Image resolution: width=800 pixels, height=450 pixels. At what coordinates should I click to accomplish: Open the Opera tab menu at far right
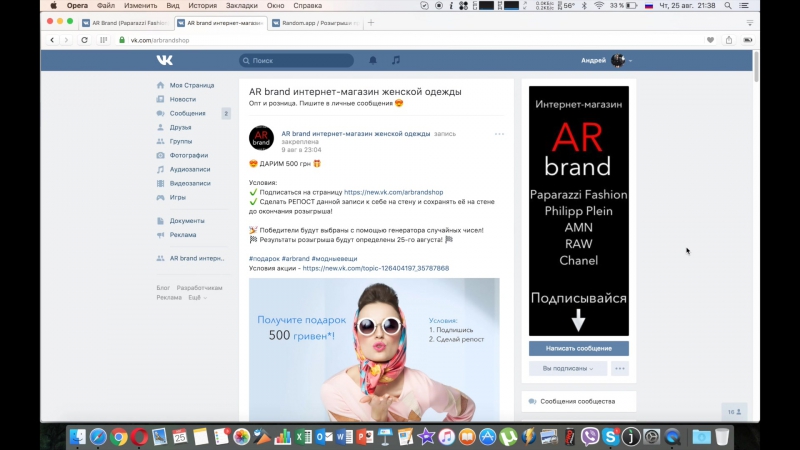click(x=749, y=22)
